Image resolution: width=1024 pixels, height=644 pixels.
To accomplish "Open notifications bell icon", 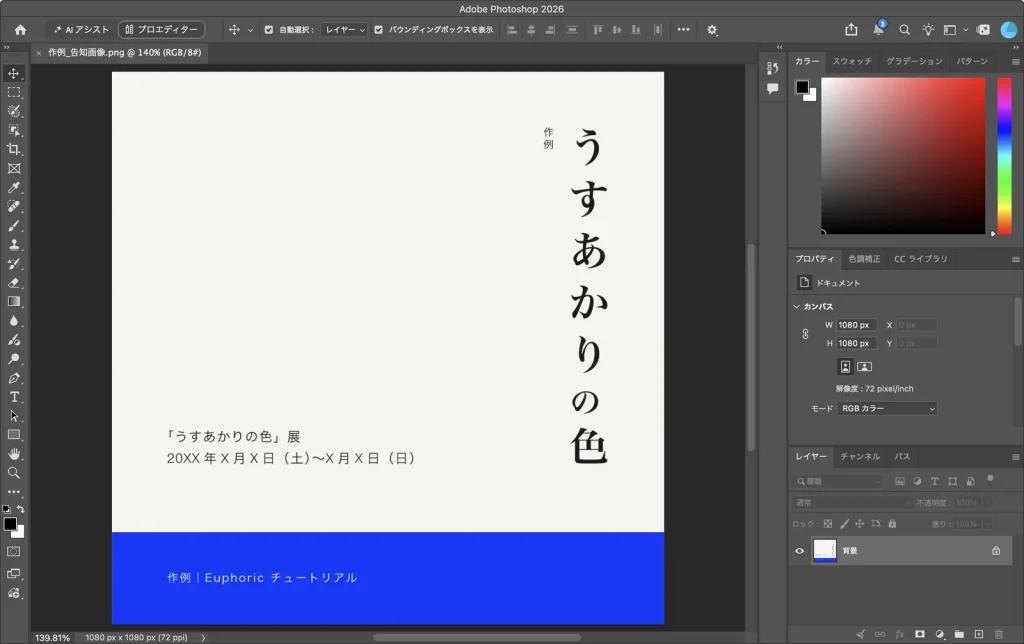I will tap(878, 29).
